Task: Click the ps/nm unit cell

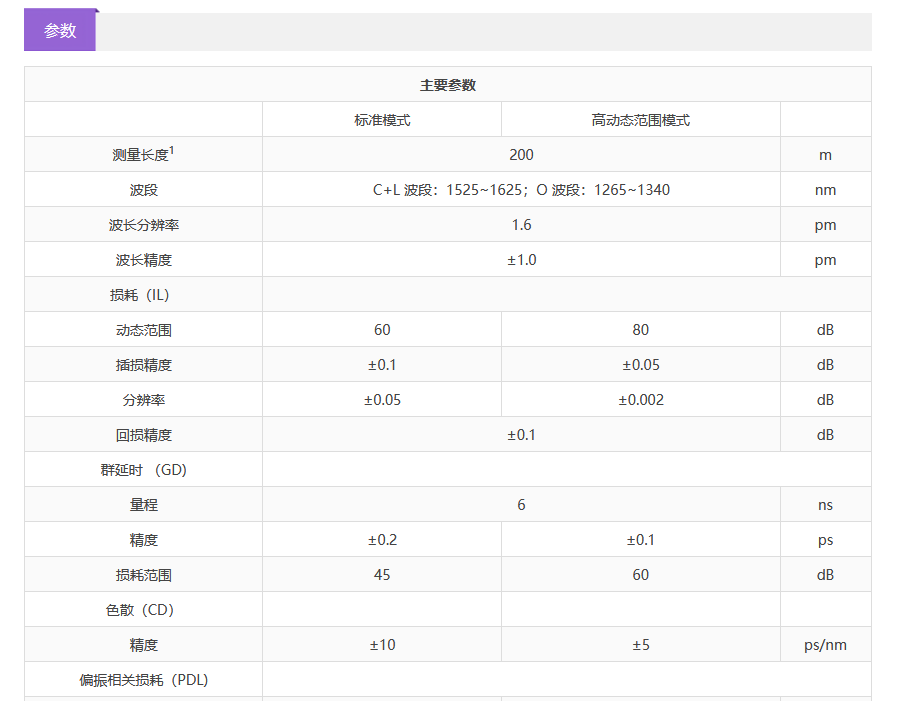Action: [825, 645]
